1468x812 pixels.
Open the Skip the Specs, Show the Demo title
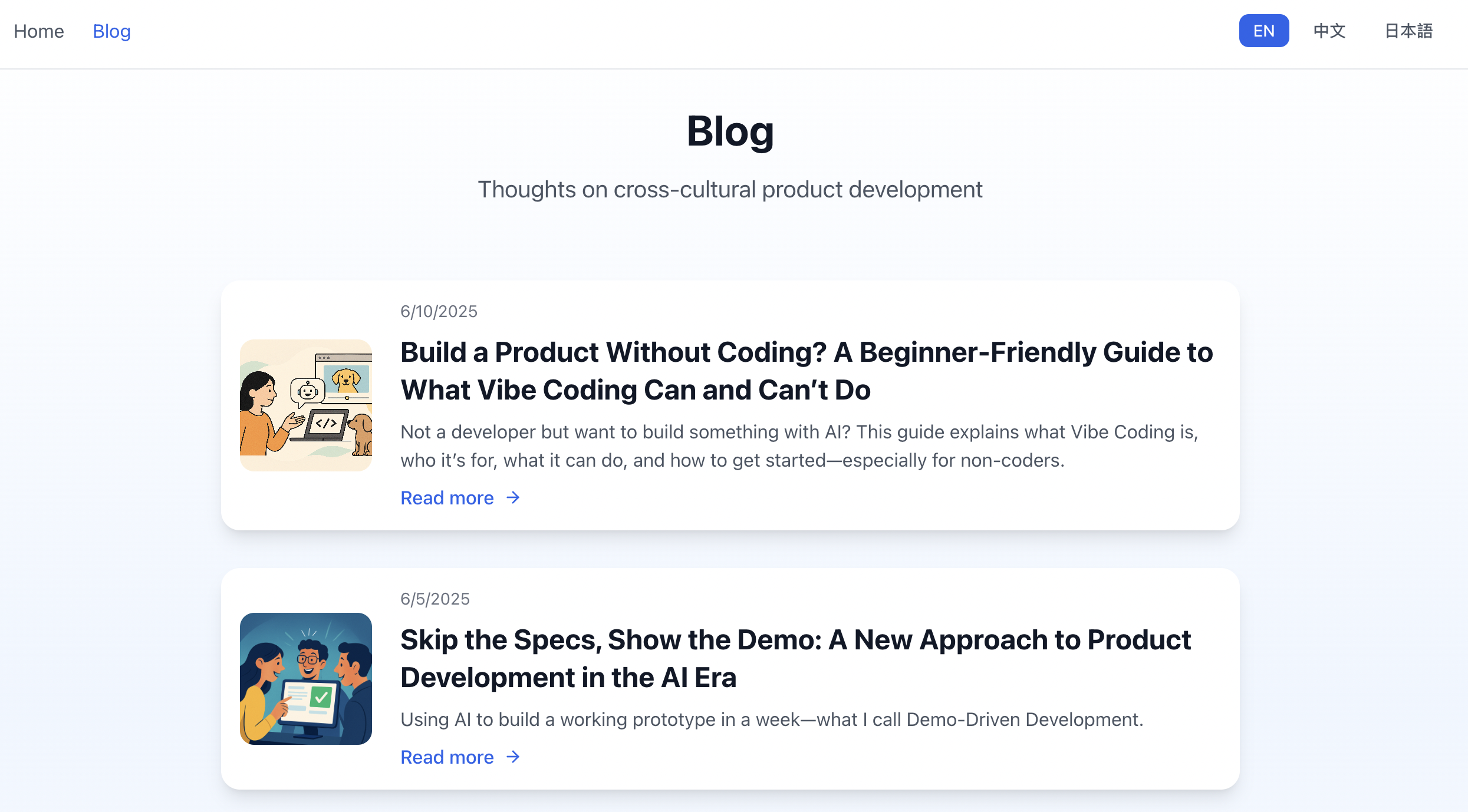[x=796, y=659]
